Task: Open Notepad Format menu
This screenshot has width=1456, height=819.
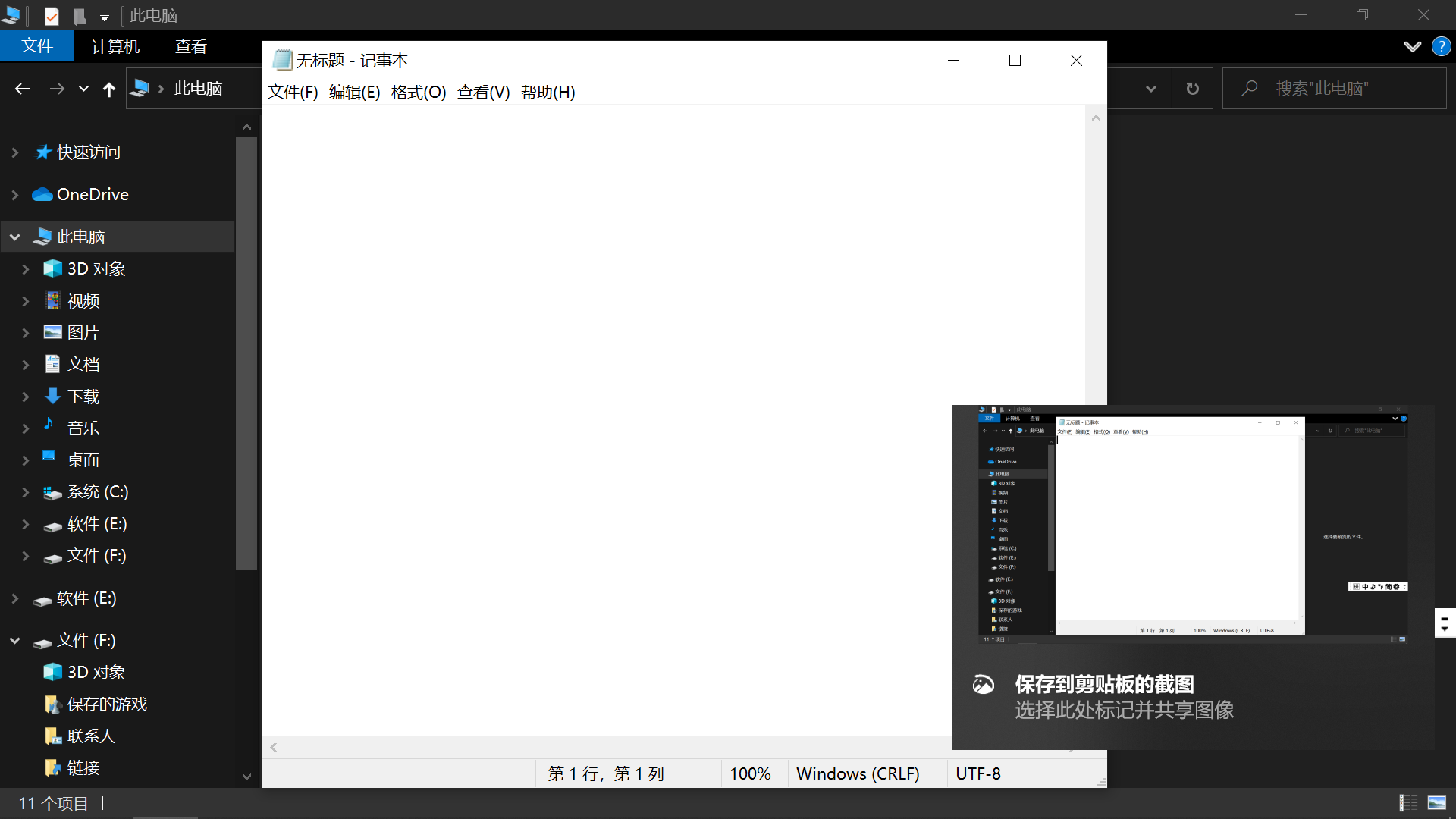Action: click(x=418, y=93)
